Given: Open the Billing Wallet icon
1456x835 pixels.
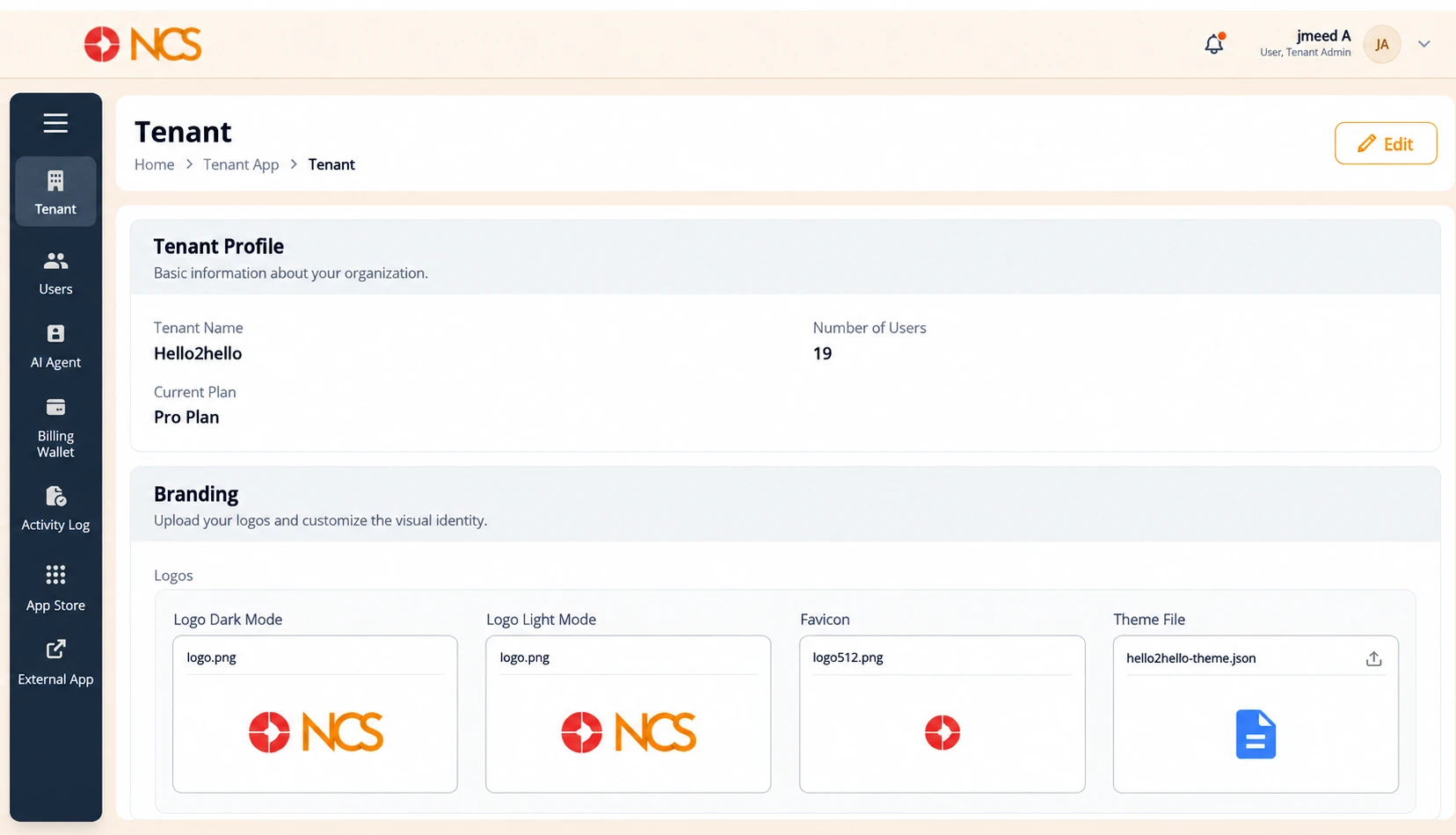Looking at the screenshot, I should (55, 407).
